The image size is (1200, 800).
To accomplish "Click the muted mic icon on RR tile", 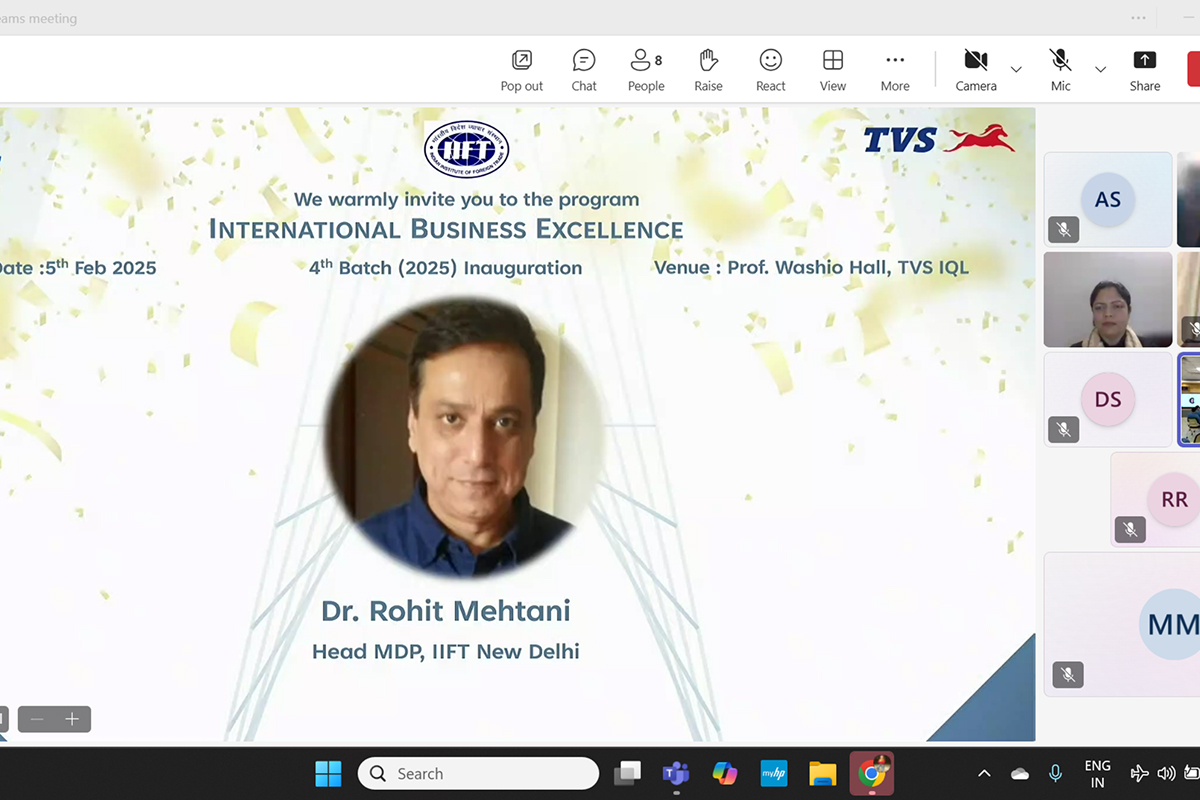I will (1131, 530).
